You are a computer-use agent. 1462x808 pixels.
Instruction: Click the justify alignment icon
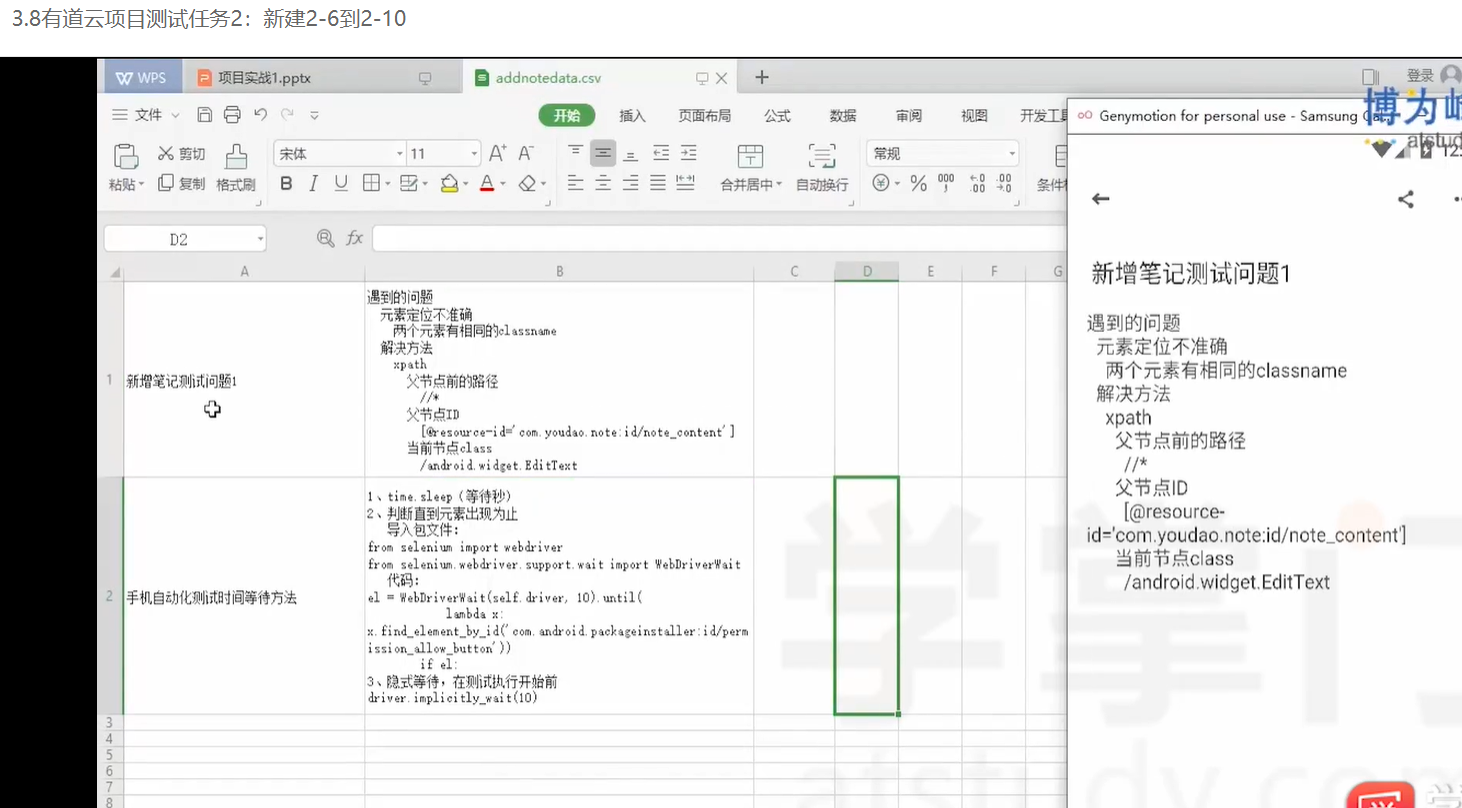[x=658, y=183]
